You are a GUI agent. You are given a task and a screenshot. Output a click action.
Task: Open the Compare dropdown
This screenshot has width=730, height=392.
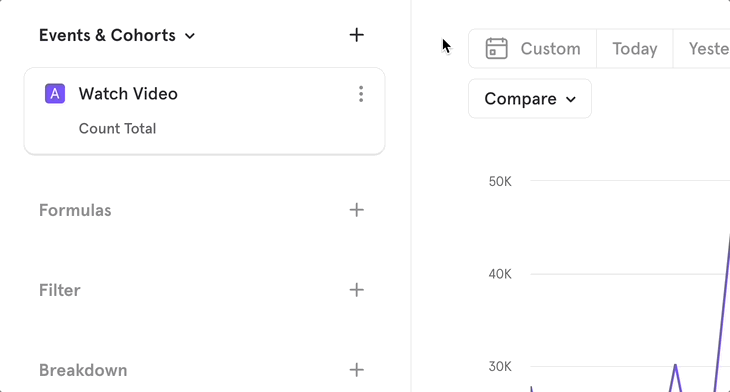[x=530, y=99]
